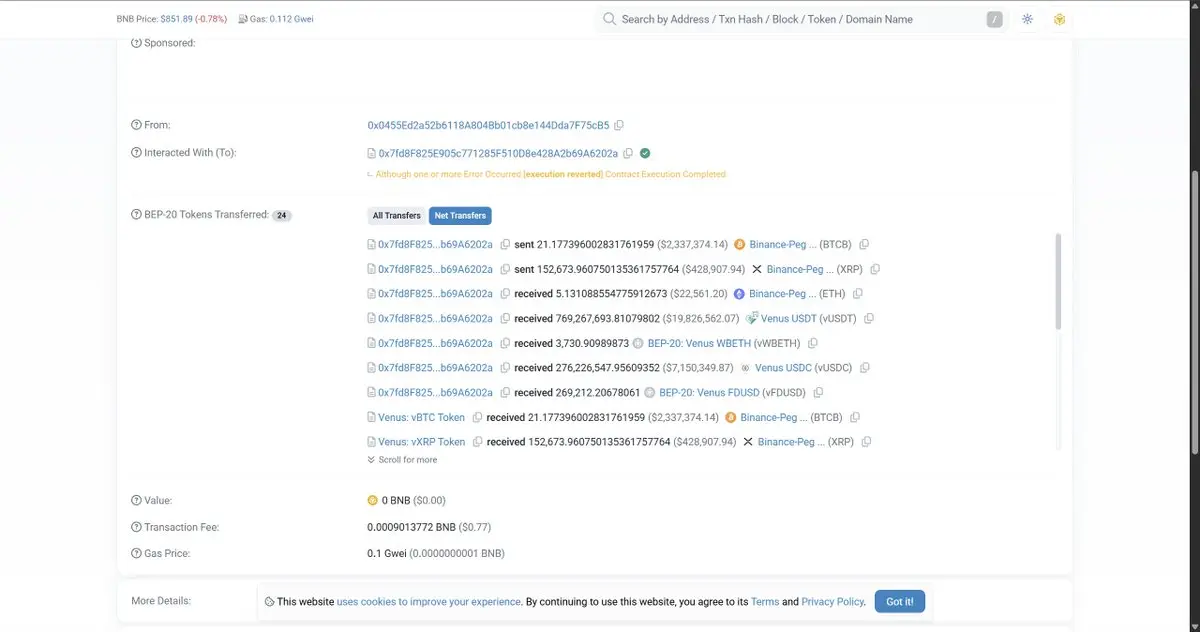Copy XRP token address in sent XRP row
1200x632 pixels.
[x=875, y=269]
